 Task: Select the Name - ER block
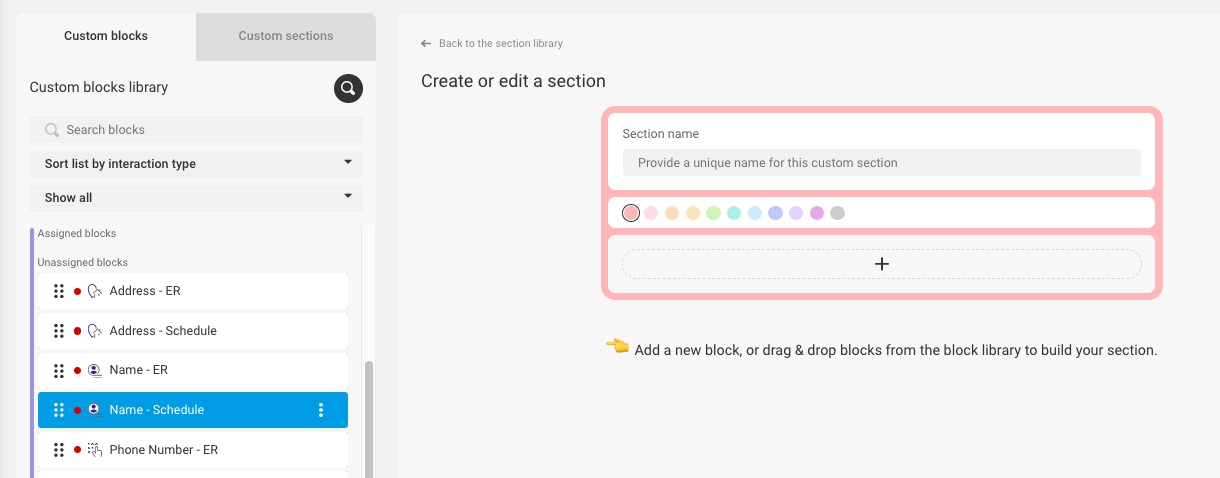click(193, 370)
